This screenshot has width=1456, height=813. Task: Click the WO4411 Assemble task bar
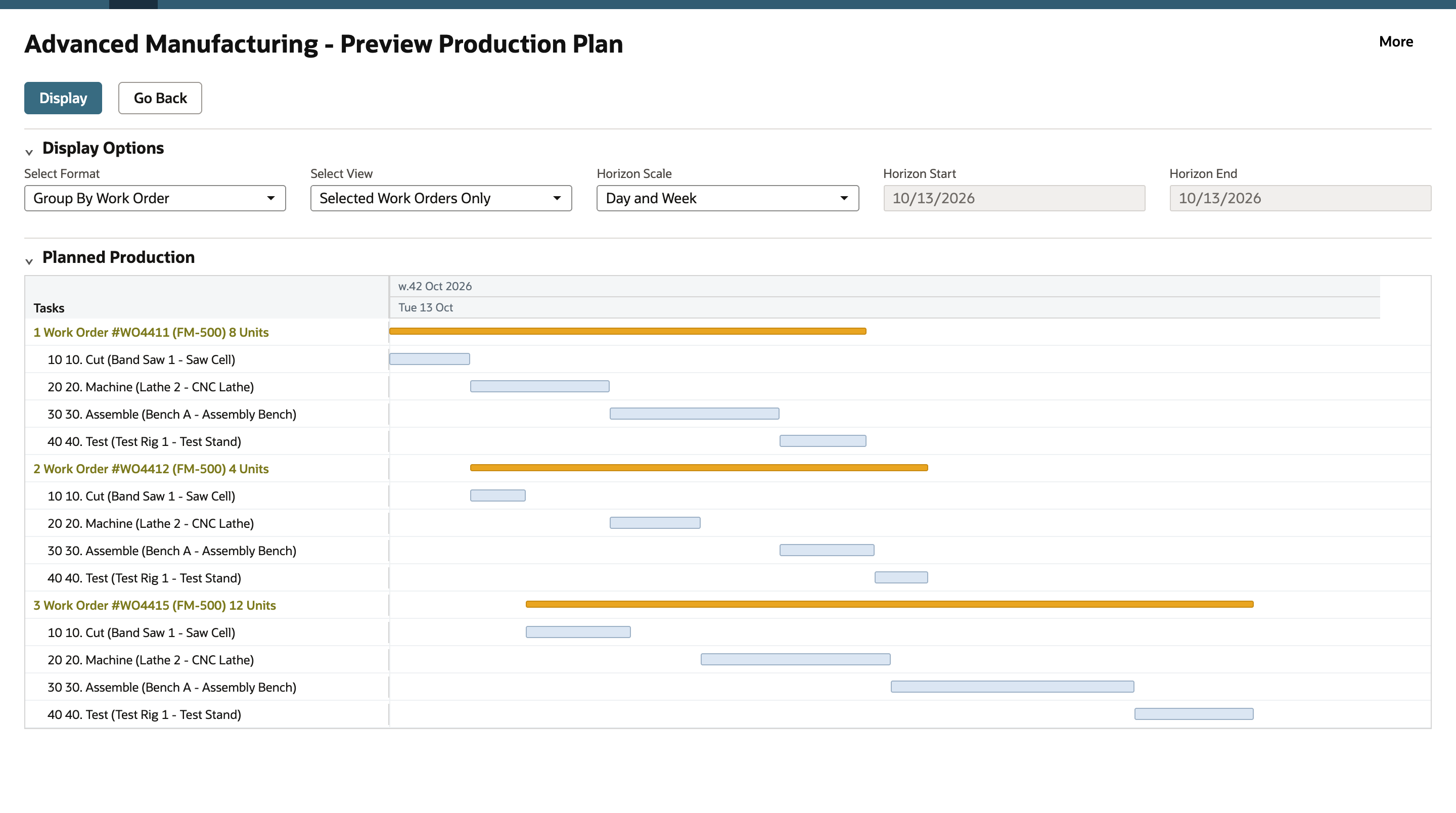[694, 414]
